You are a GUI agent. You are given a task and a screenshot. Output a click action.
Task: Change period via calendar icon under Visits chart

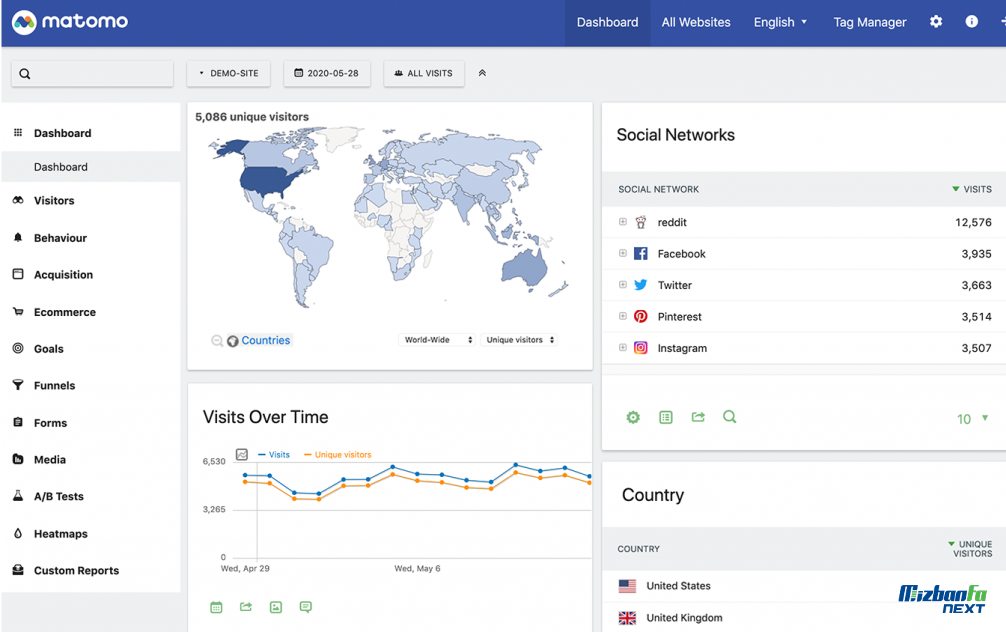216,607
